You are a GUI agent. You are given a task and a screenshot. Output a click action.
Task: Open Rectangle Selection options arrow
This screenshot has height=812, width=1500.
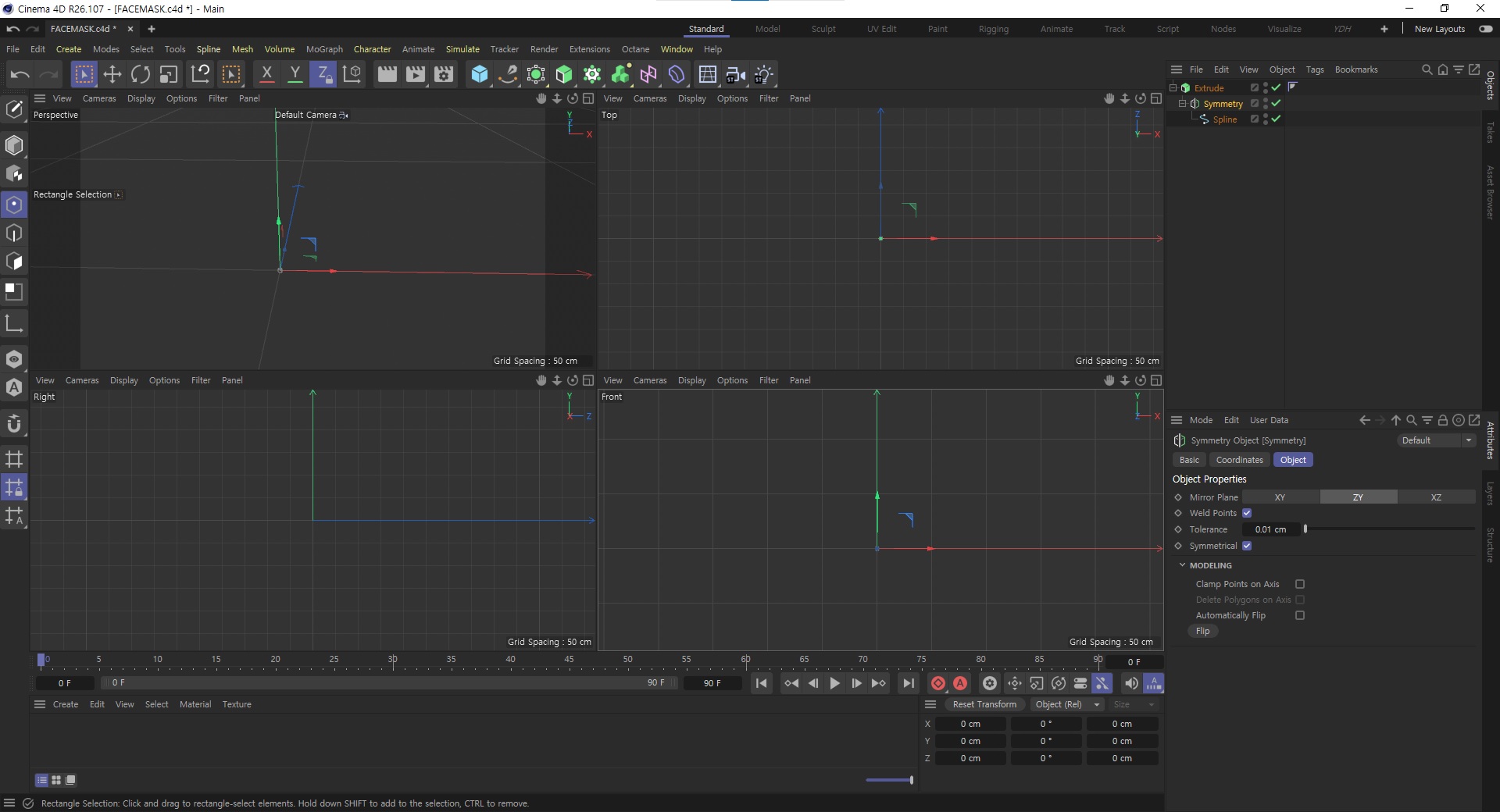point(119,195)
